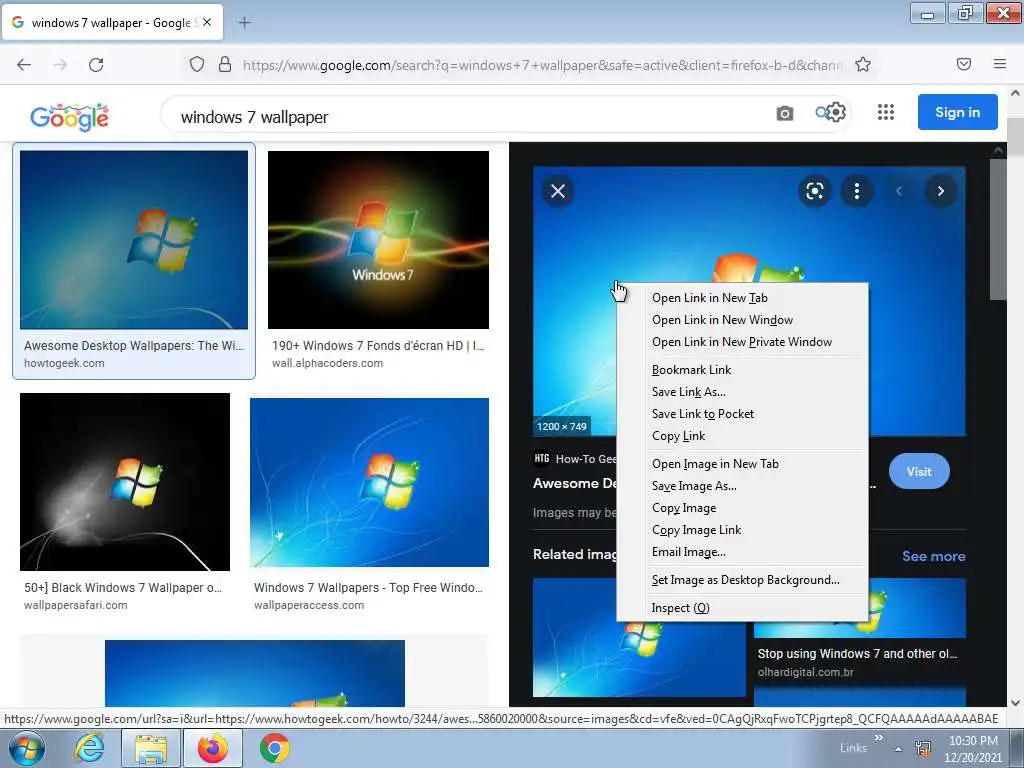Screen dimensions: 1024x768
Task: Click the browser forward arrow
Action: point(60,65)
